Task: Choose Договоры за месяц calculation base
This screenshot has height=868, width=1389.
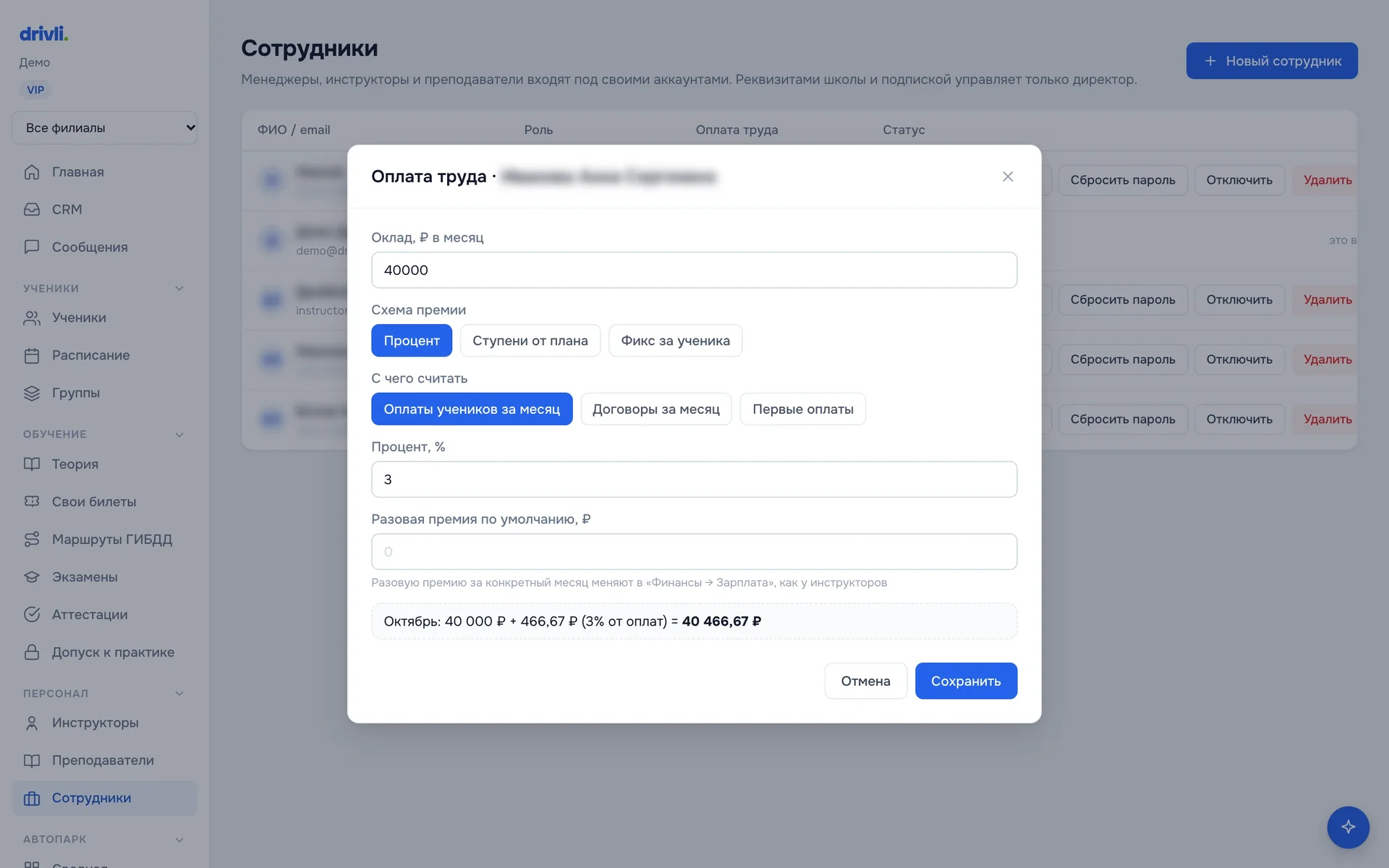Action: click(x=656, y=409)
